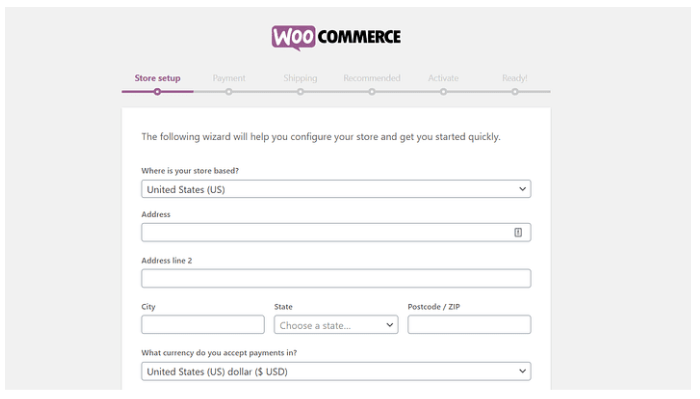The image size is (700, 399).
Task: Click the autofill icon in Address field
Action: 518,233
